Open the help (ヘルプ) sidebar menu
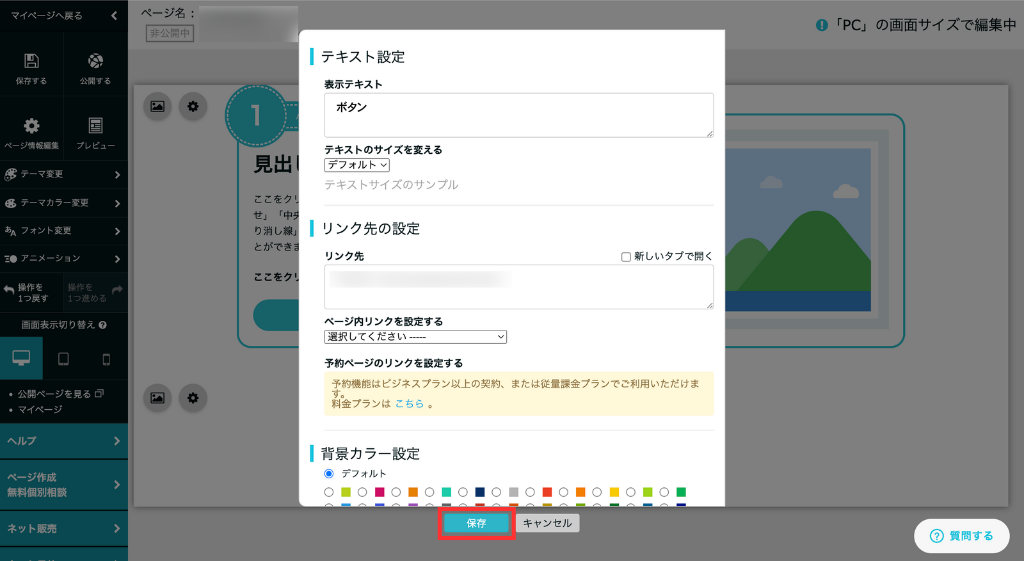The width and height of the screenshot is (1024, 561). point(63,441)
